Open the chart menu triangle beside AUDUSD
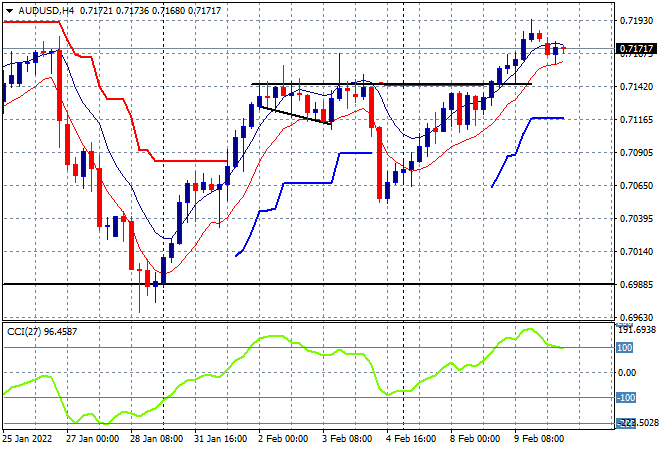 9,11
